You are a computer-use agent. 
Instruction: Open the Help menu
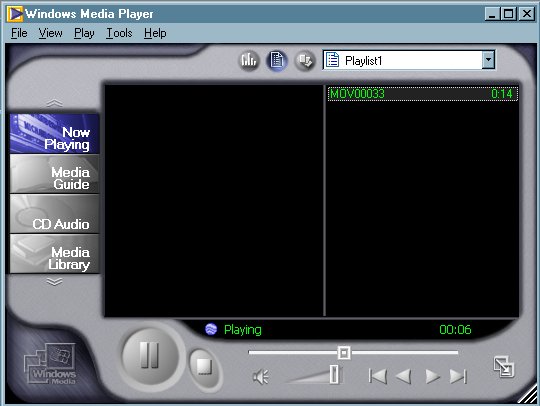(x=155, y=33)
